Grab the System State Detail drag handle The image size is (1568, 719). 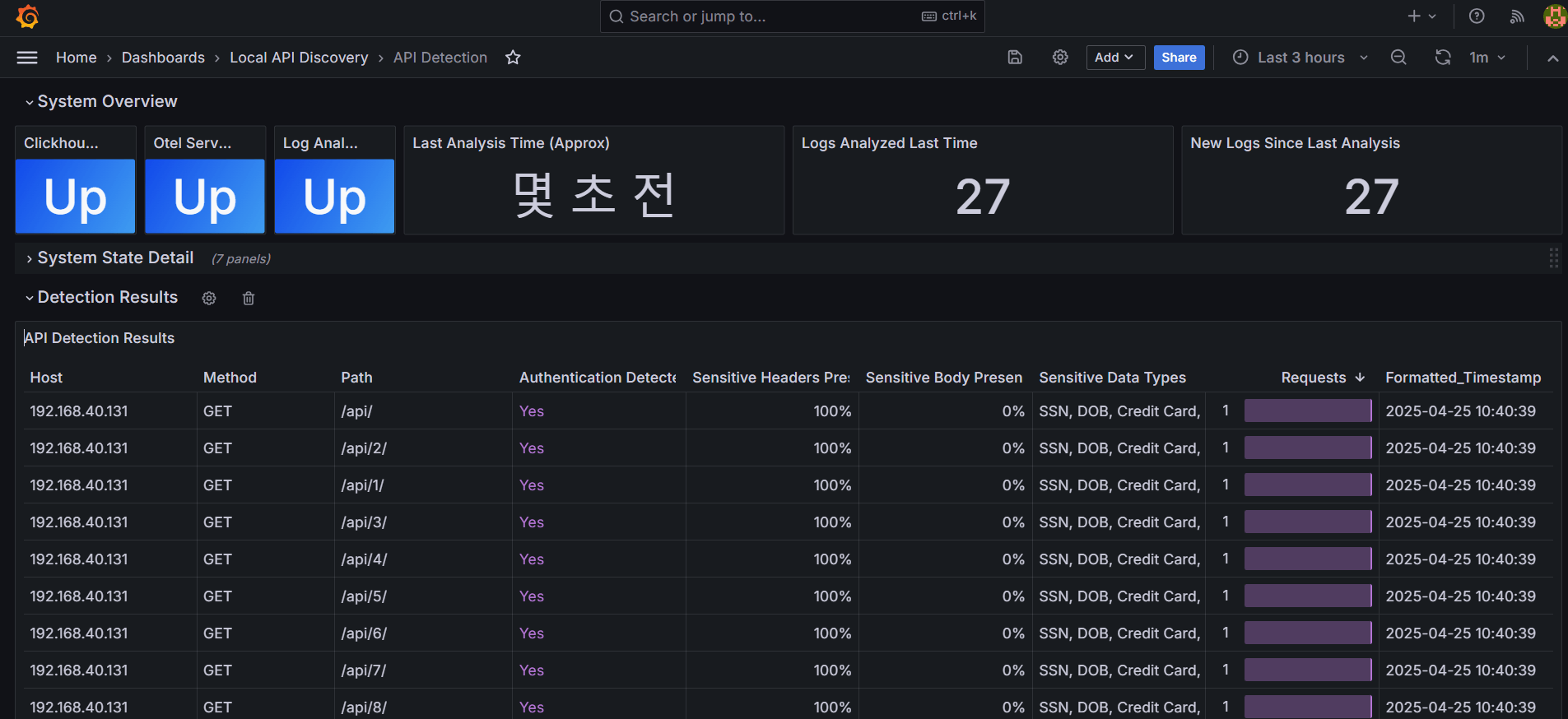click(1553, 258)
